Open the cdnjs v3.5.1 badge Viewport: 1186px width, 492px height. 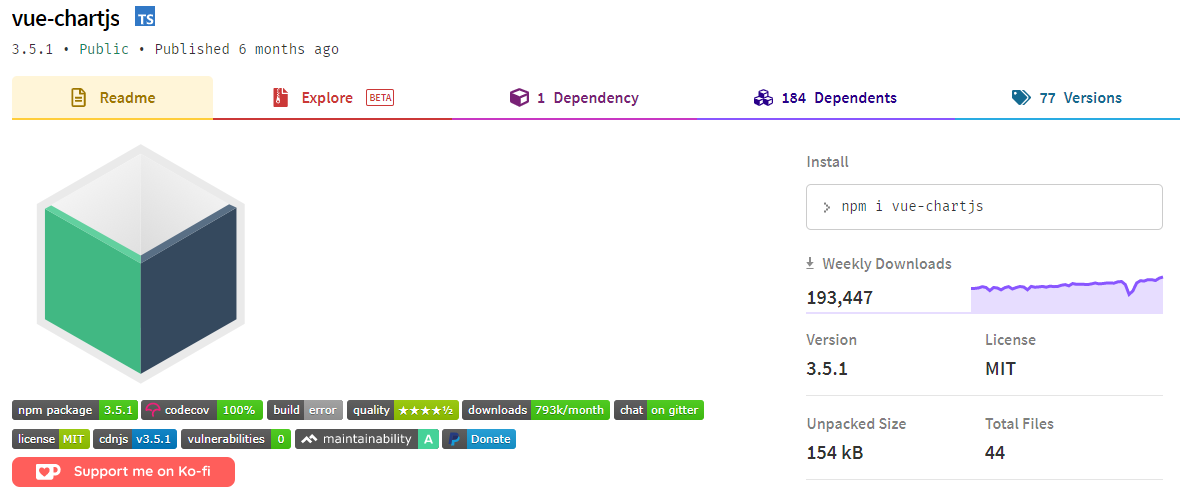point(135,439)
